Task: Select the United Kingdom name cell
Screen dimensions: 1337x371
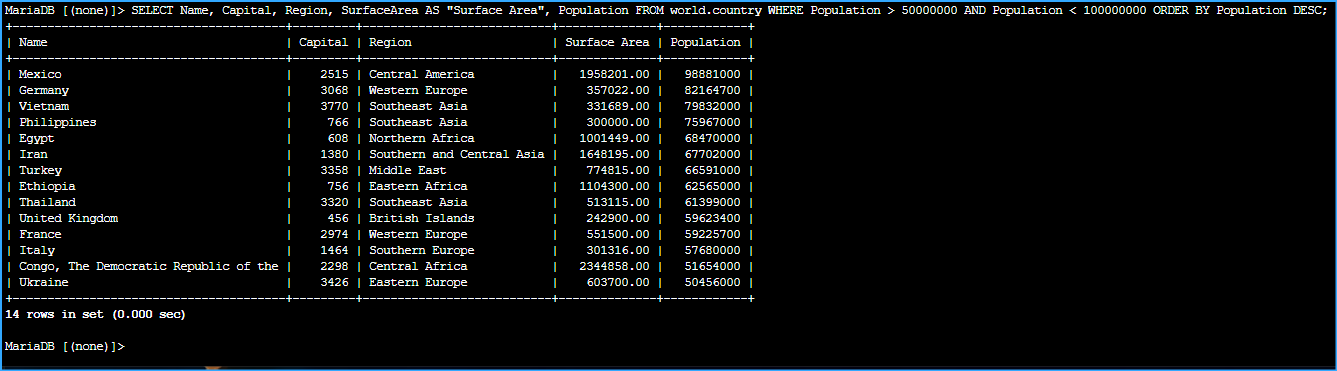Action: [x=68, y=219]
